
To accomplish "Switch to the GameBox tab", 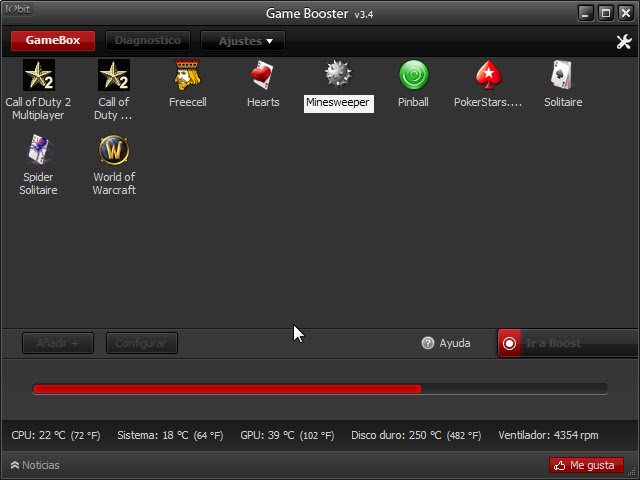I will 53,40.
